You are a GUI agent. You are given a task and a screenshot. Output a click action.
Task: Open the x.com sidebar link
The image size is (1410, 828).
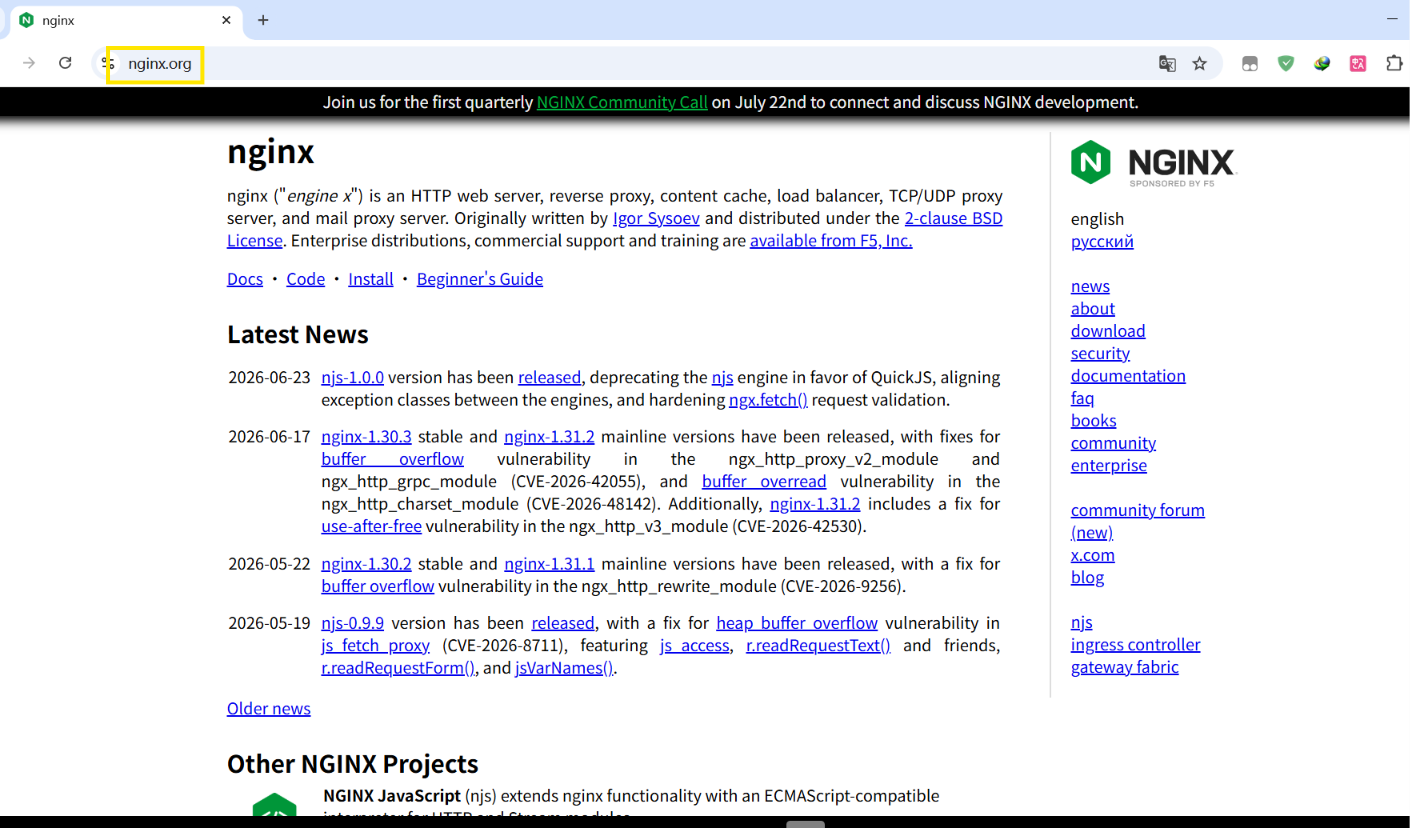click(x=1093, y=555)
